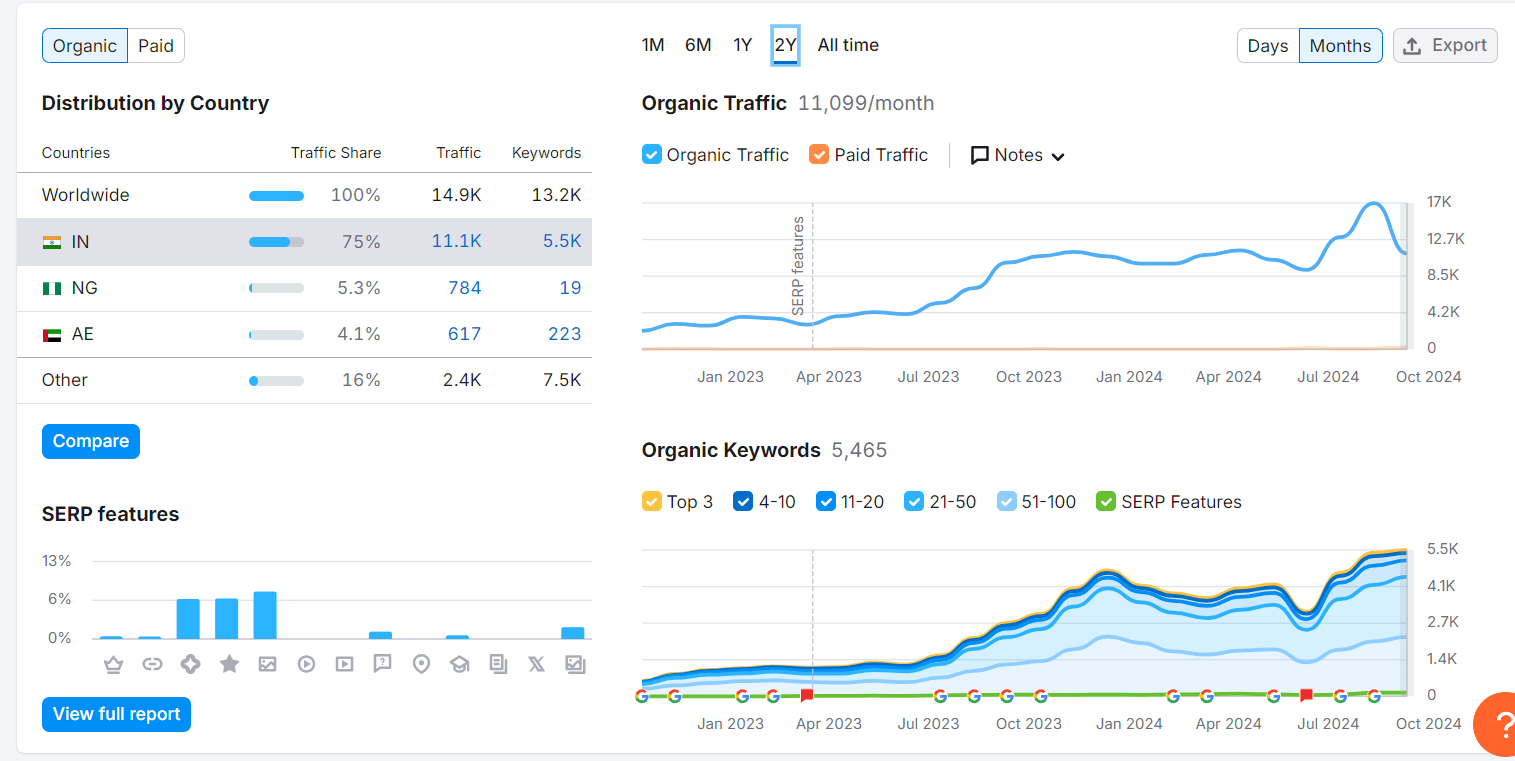Viewport: 1515px width, 761px height.
Task: Switch chart granularity to Days
Action: pyautogui.click(x=1267, y=46)
